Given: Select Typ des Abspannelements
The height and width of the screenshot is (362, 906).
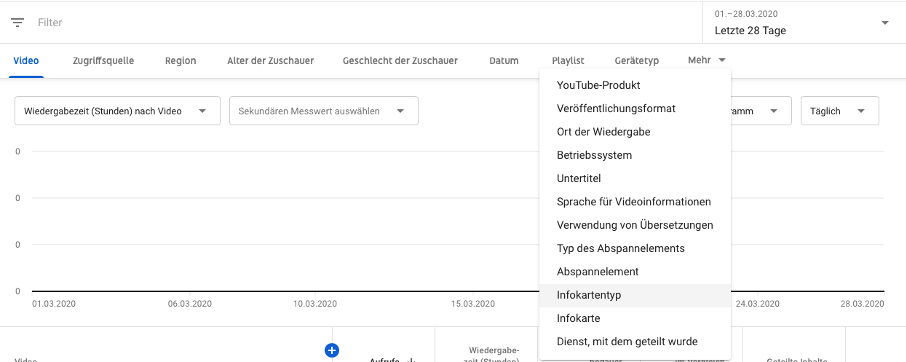Looking at the screenshot, I should click(634, 248).
